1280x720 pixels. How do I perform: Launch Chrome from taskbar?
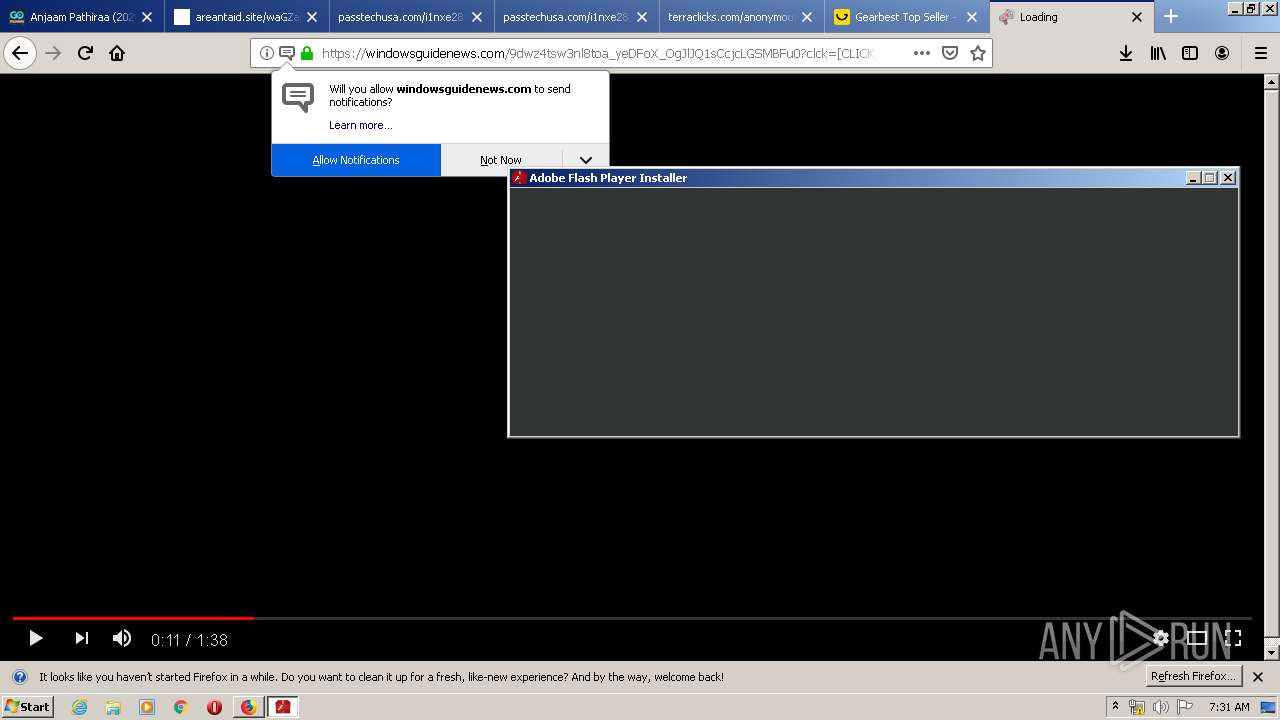click(181, 707)
